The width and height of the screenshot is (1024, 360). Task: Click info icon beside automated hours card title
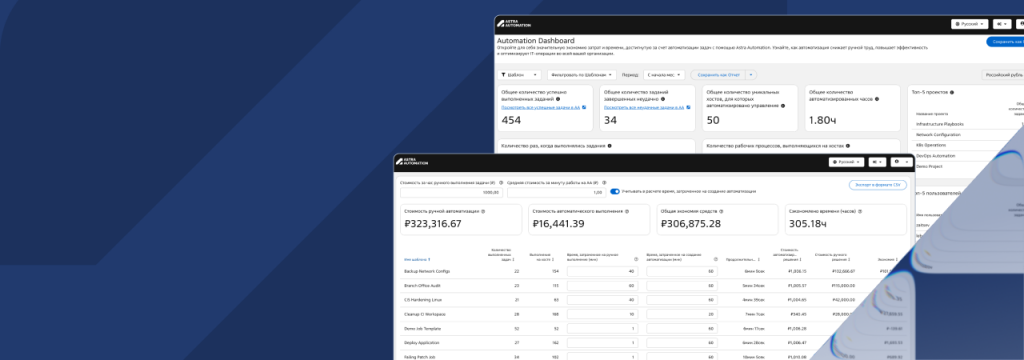coord(876,99)
